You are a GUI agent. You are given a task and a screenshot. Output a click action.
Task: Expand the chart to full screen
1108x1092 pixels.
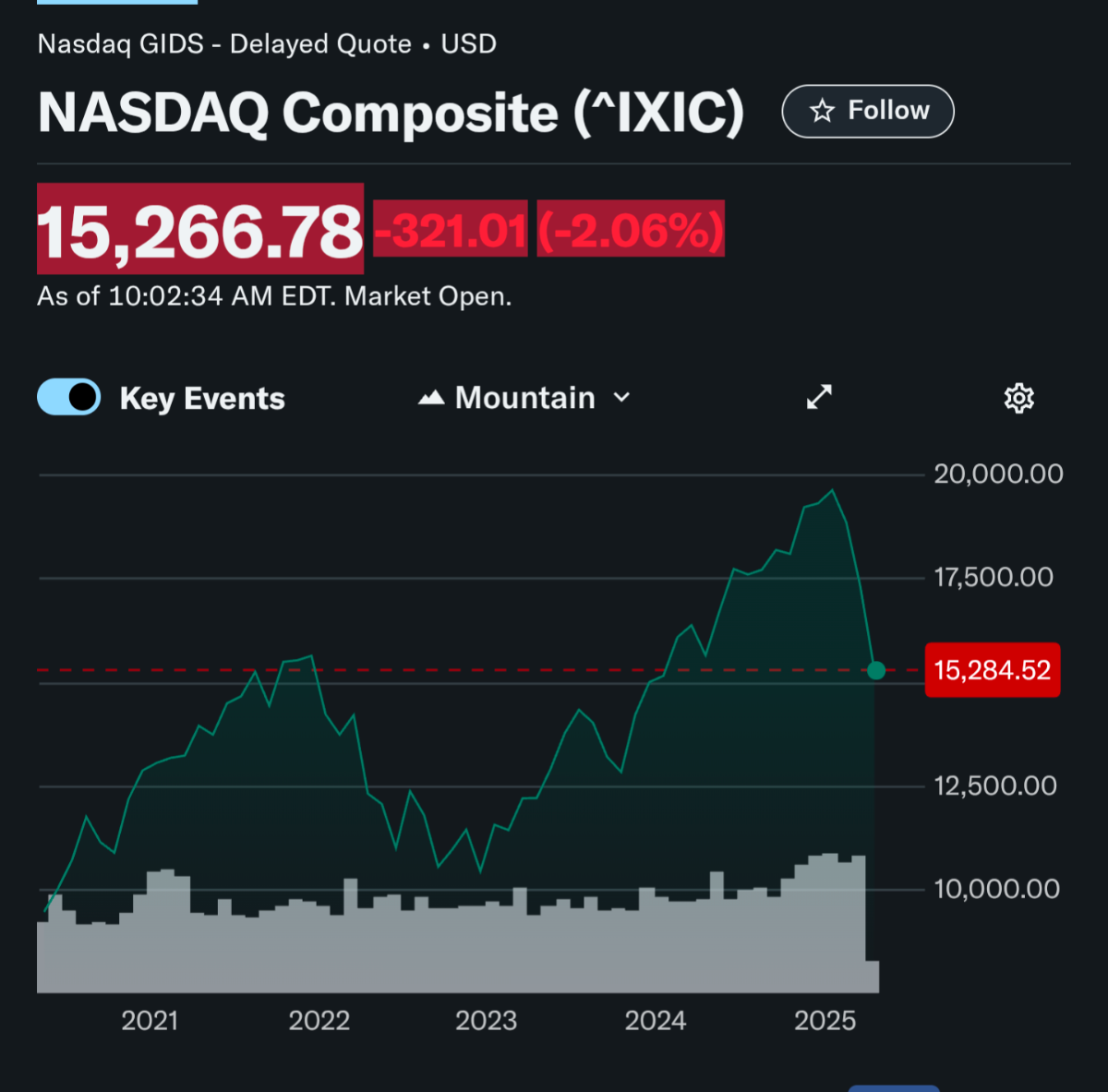(x=819, y=397)
